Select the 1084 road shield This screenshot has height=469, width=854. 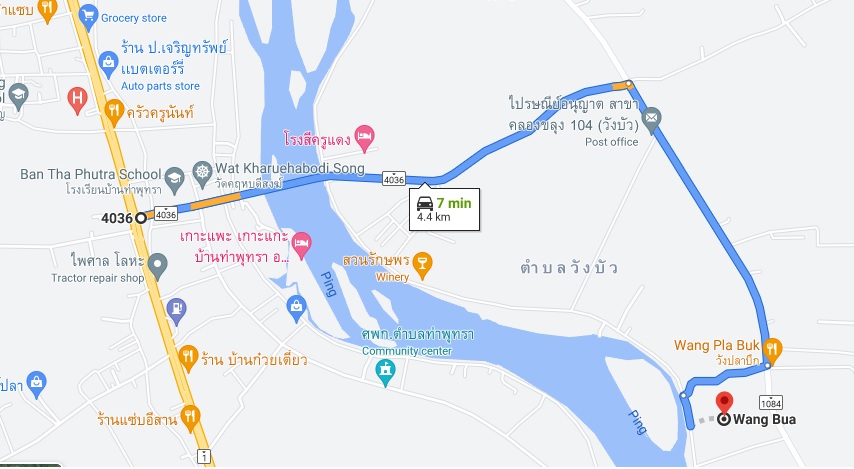tap(771, 403)
